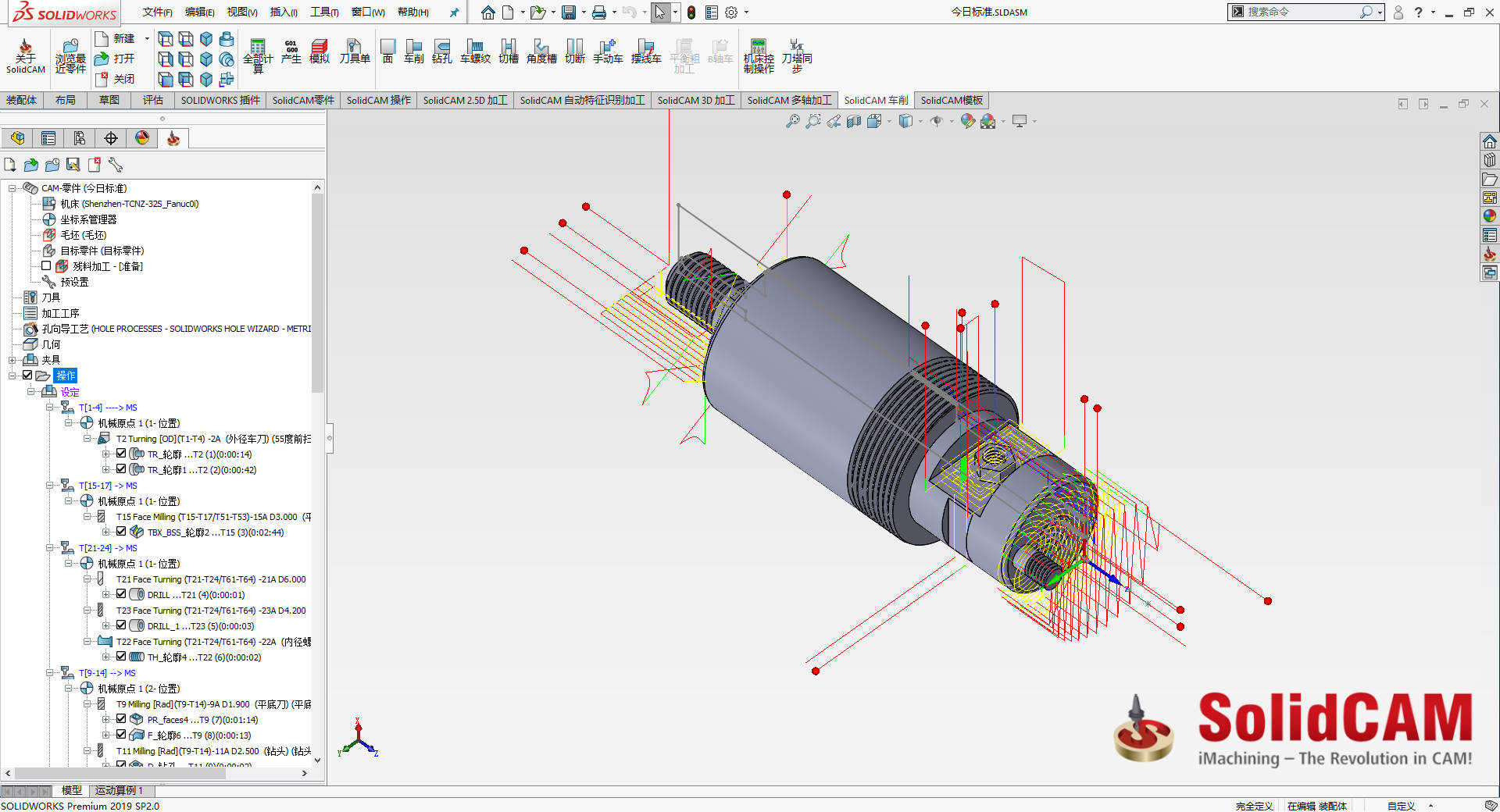Collapse the T[1-4] ----> MS node

tap(49, 407)
